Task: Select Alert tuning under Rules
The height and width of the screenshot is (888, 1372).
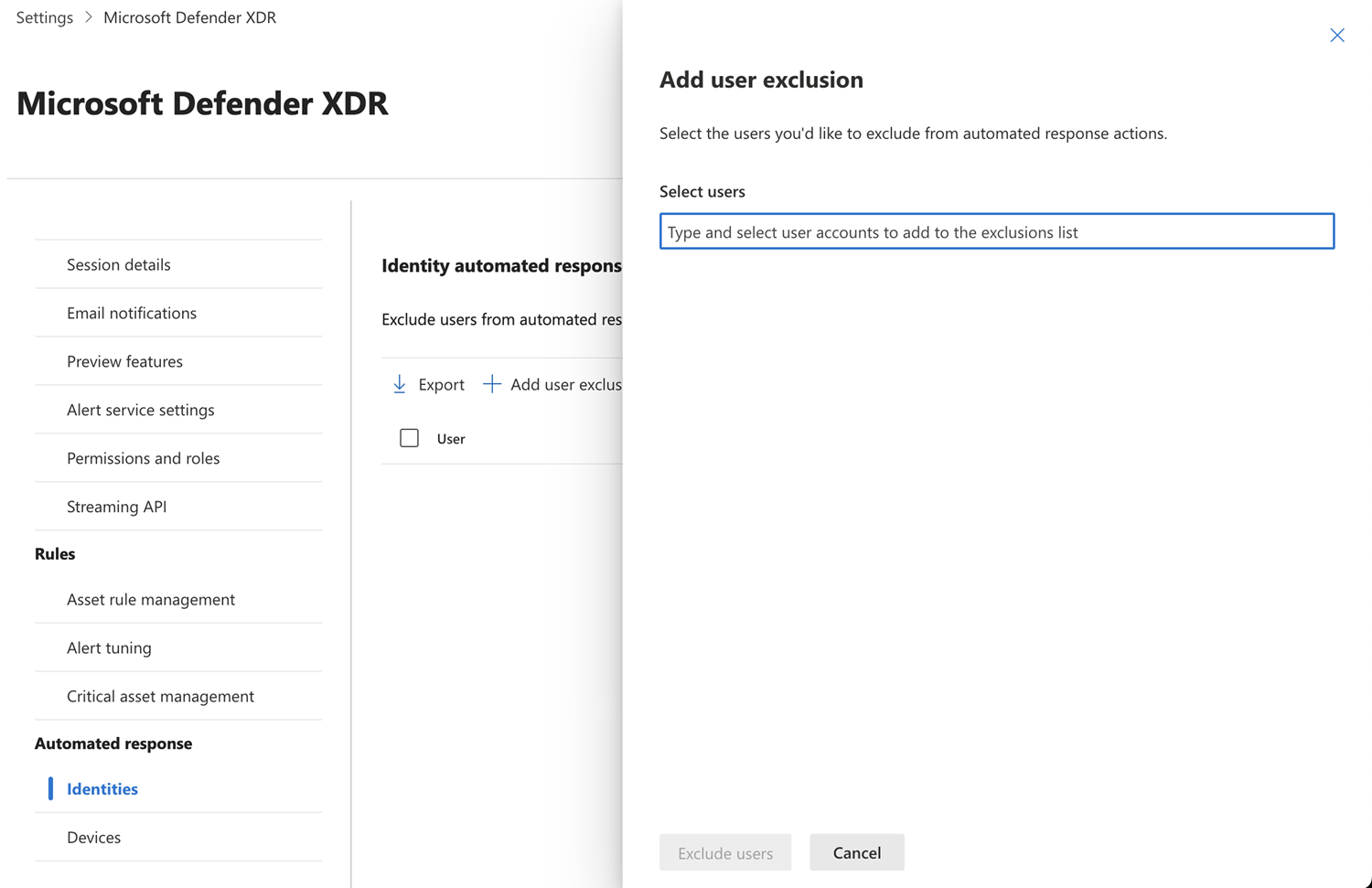Action: coord(178,647)
